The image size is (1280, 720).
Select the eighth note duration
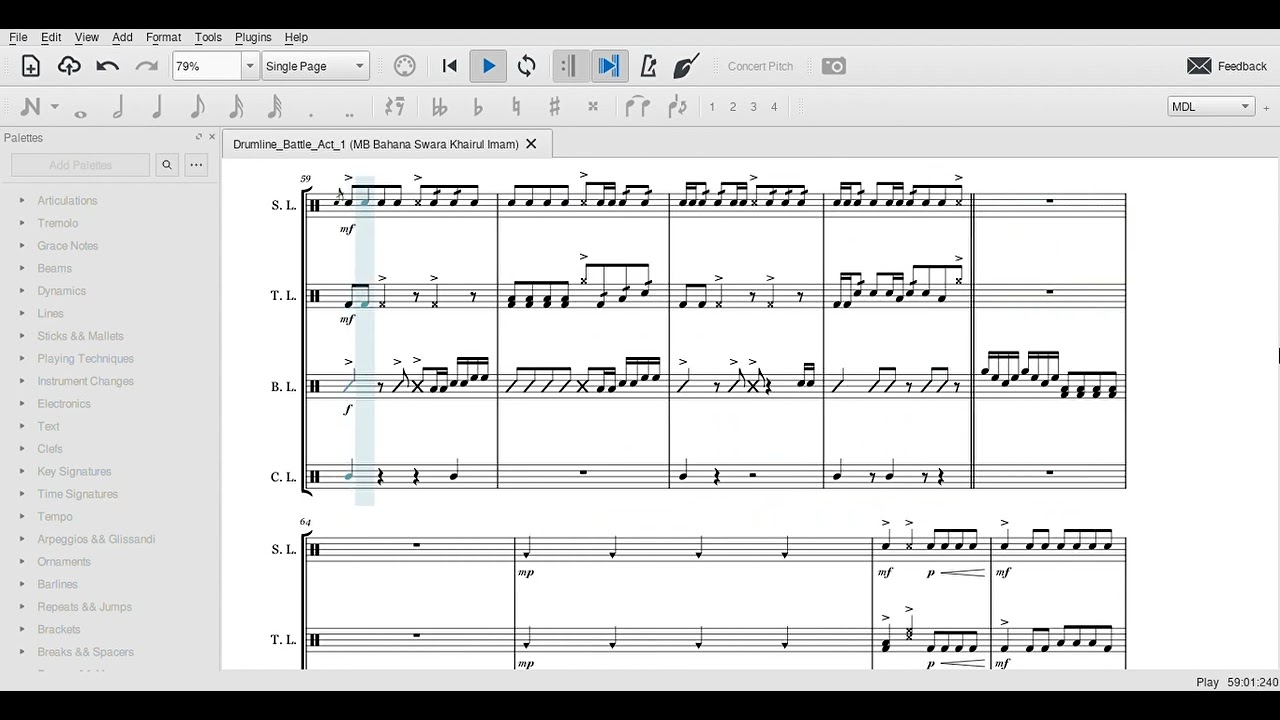pyautogui.click(x=197, y=107)
